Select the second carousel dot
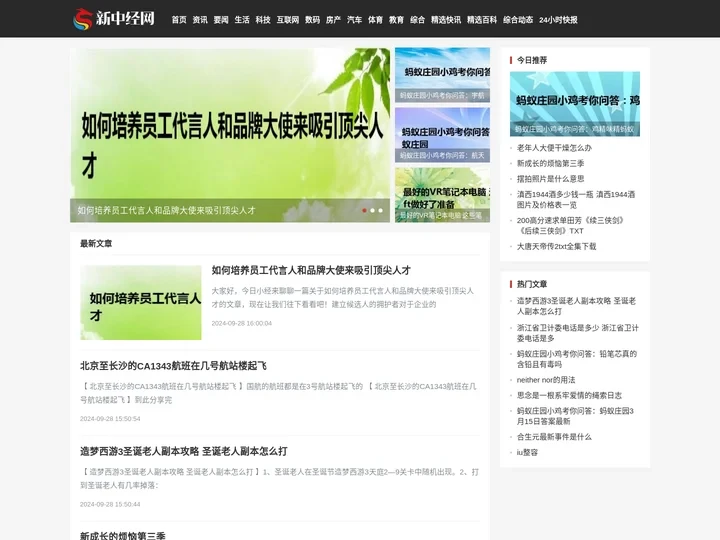 [x=372, y=210]
